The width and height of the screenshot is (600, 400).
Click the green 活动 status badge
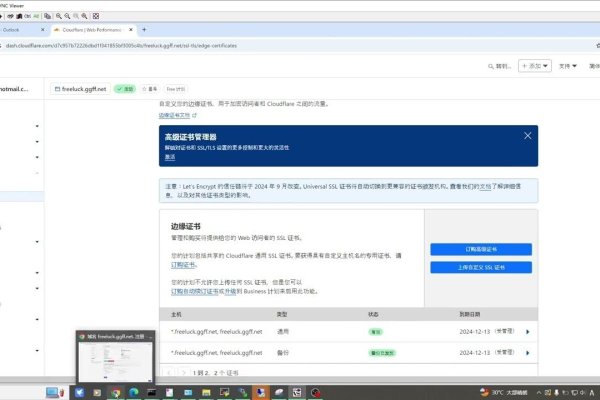(x=125, y=89)
